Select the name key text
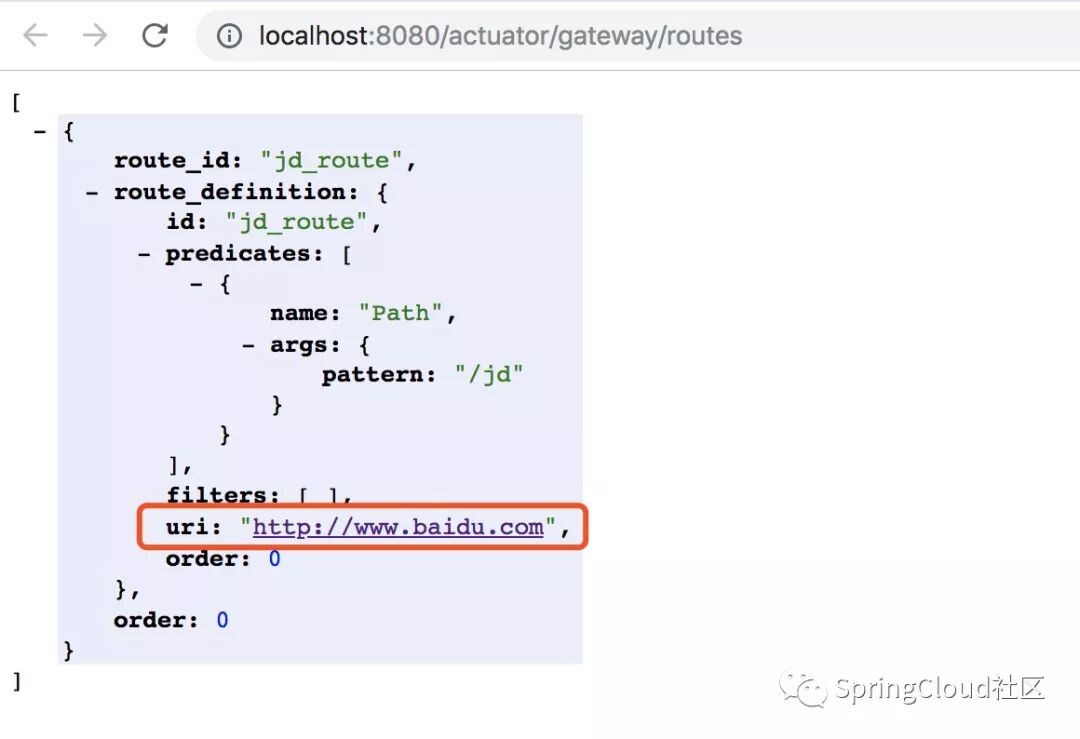The width and height of the screenshot is (1080, 739). click(298, 313)
